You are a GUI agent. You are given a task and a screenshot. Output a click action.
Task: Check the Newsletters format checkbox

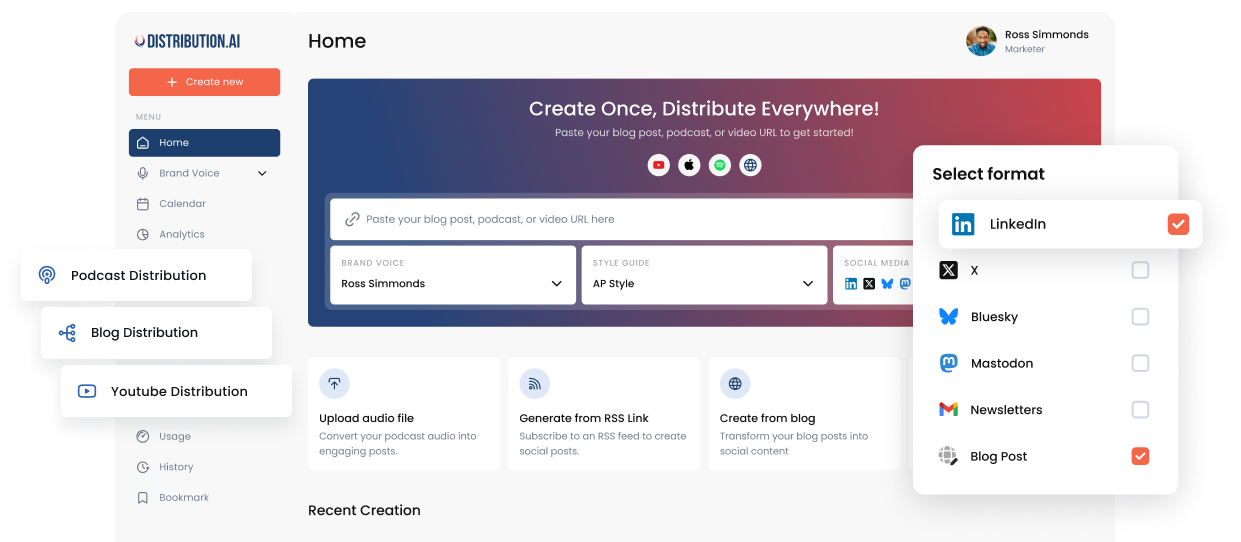click(1140, 410)
